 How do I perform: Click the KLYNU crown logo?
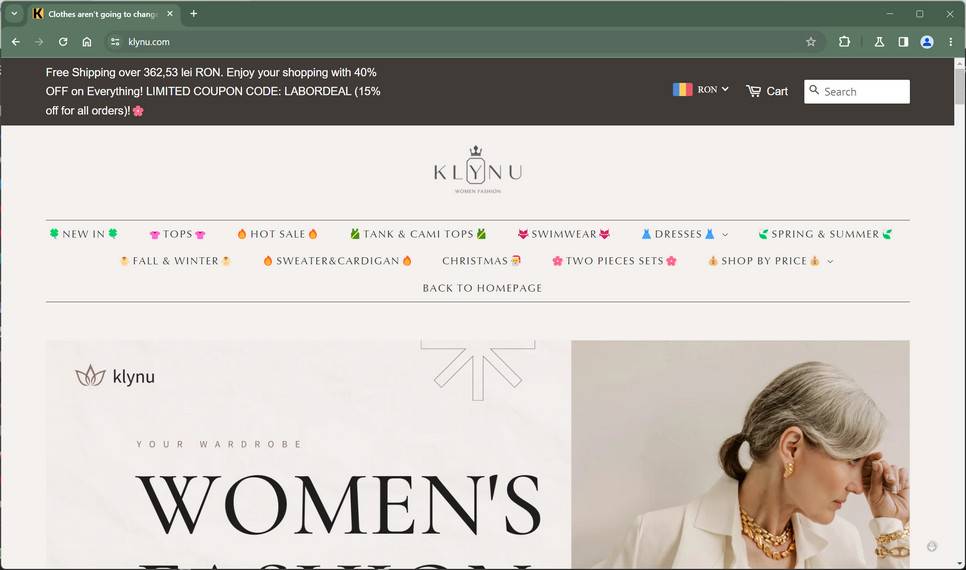[x=477, y=169]
